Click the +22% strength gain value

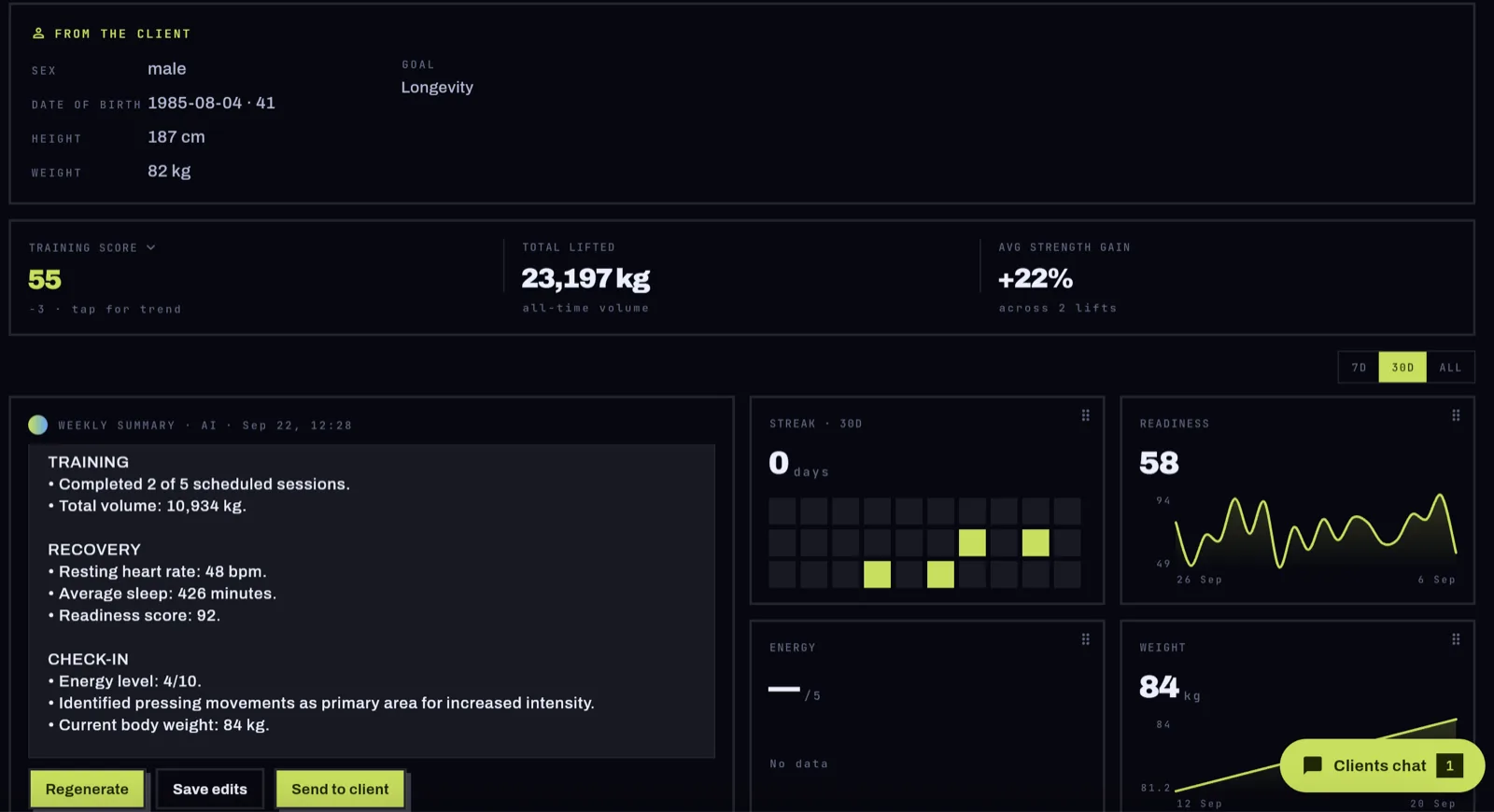pos(1036,278)
